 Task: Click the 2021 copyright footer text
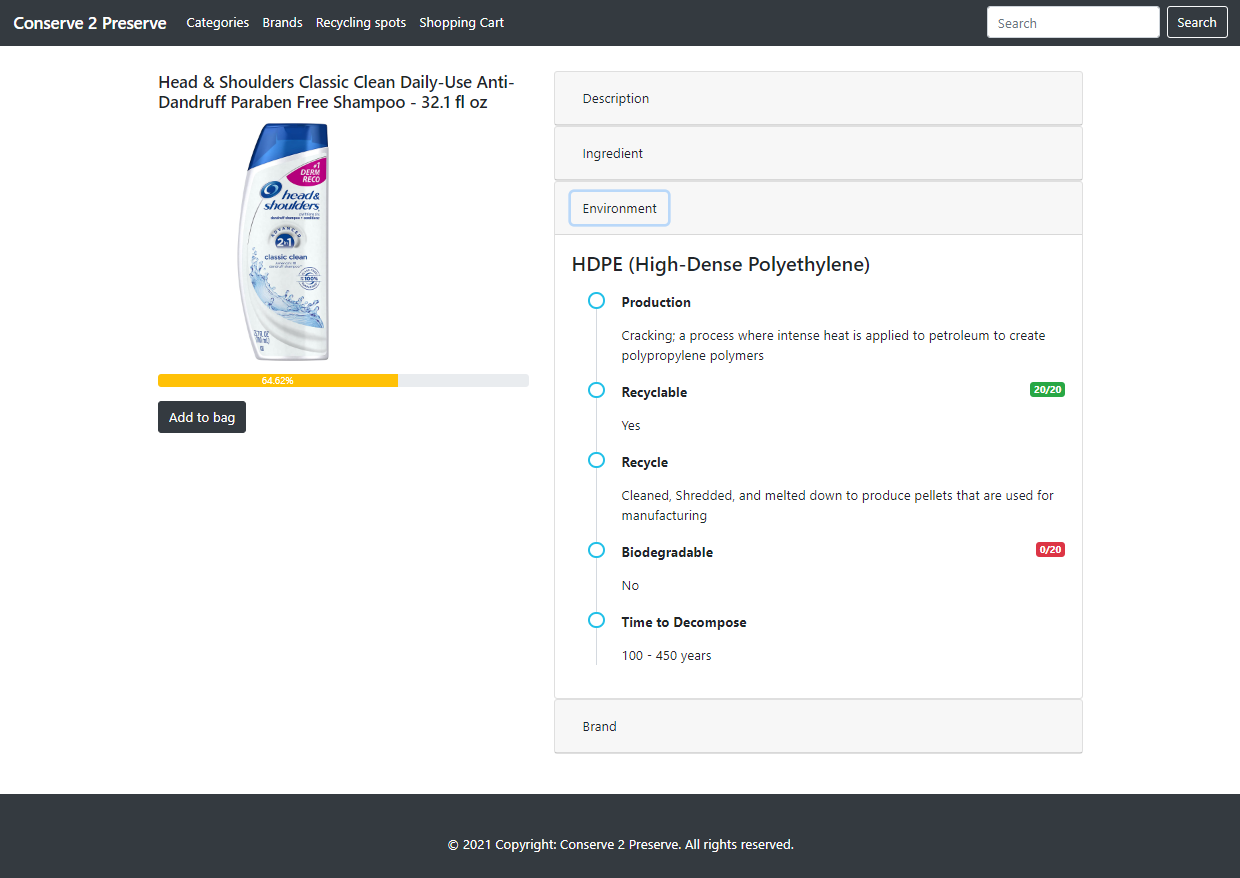click(x=621, y=845)
